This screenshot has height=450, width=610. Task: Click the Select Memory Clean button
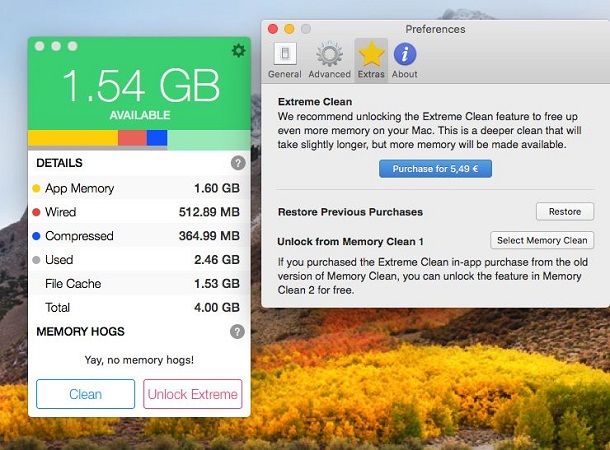[x=542, y=240]
